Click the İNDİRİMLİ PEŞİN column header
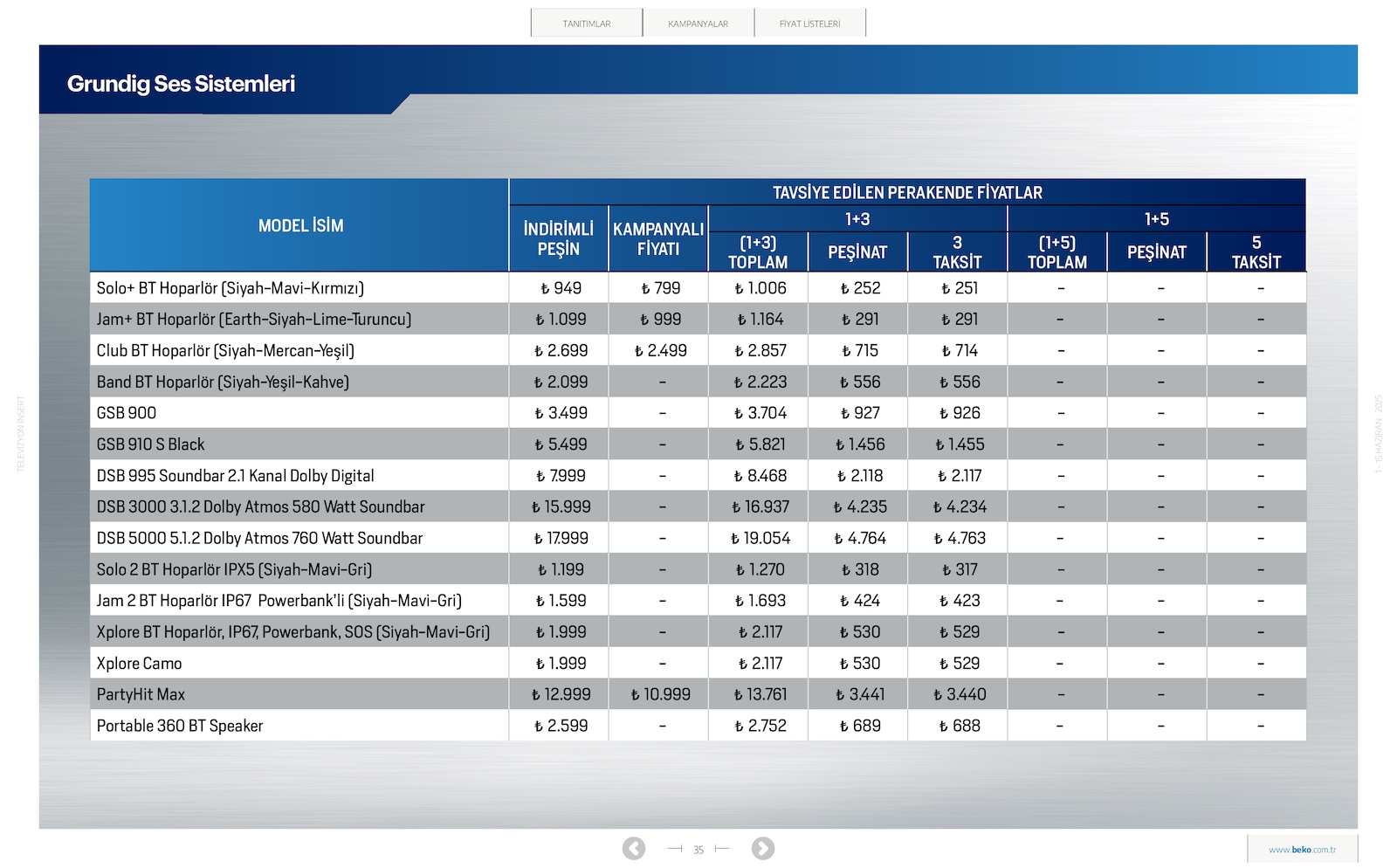The width and height of the screenshot is (1397, 868). pyautogui.click(x=559, y=238)
